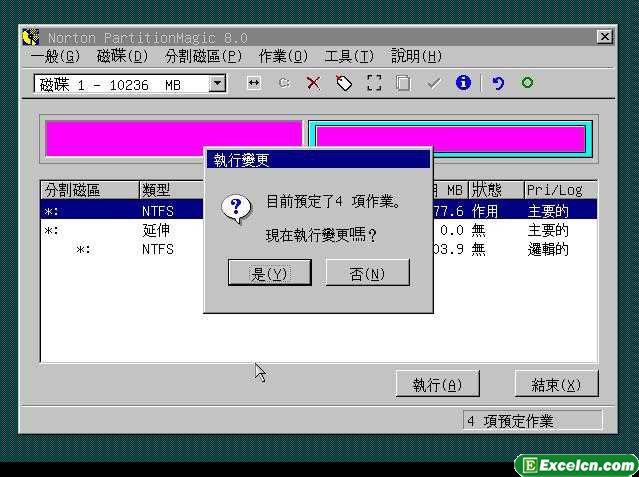Click the PartitionMagic title bar app icon
Viewport: 639px width, 477px height.
tap(31, 37)
